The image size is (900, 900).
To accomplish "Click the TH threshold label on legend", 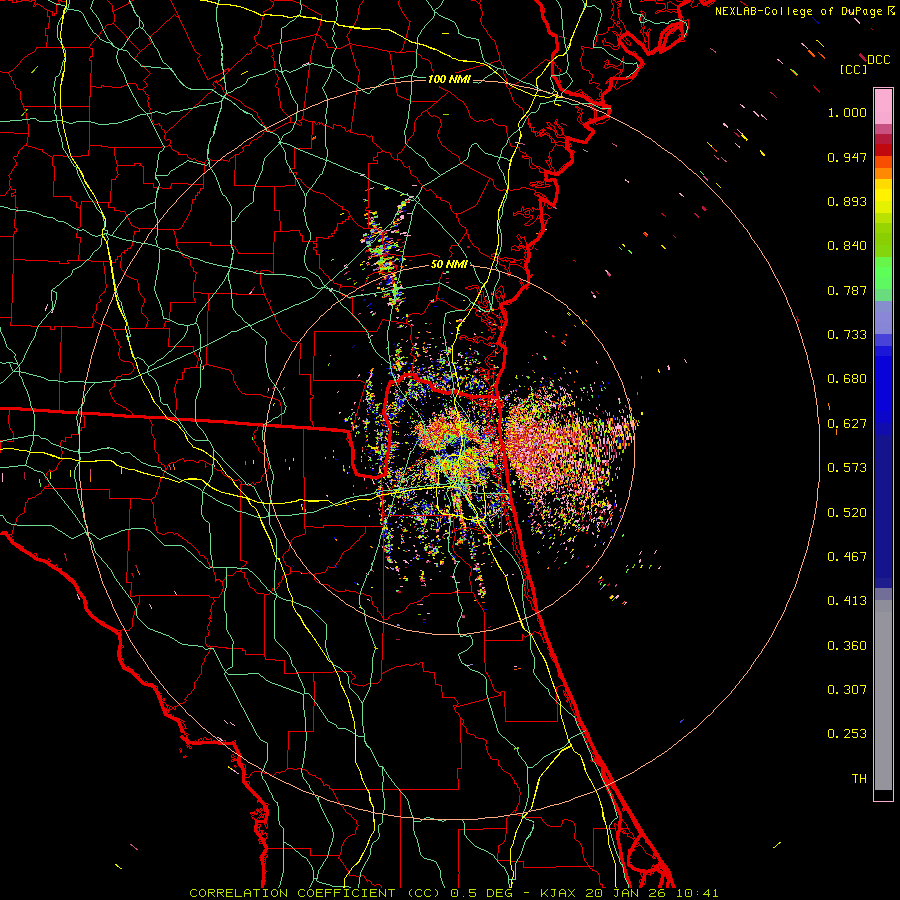I will tap(859, 779).
